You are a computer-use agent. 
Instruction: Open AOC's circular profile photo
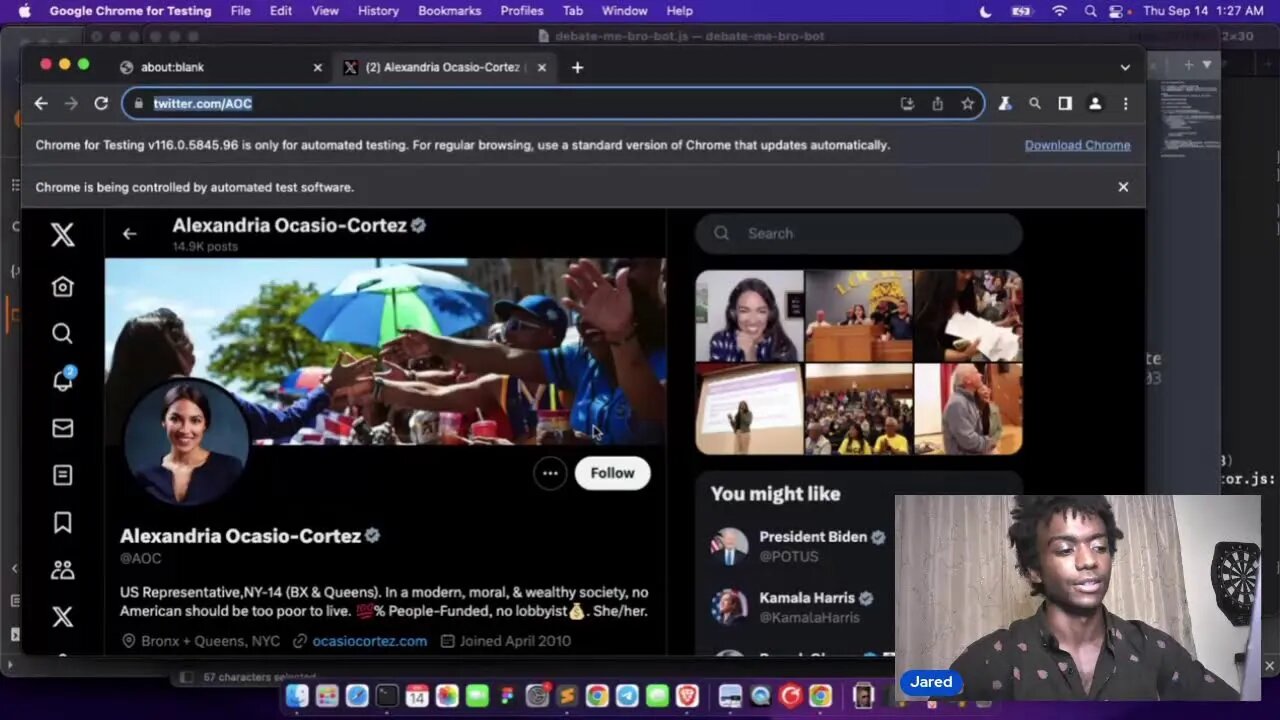click(x=185, y=440)
